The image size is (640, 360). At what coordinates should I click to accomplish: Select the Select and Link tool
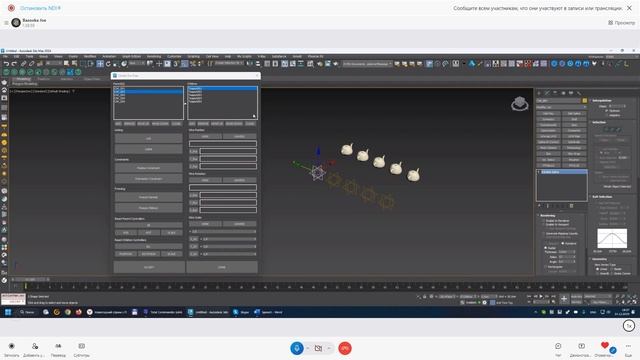(x=23, y=64)
